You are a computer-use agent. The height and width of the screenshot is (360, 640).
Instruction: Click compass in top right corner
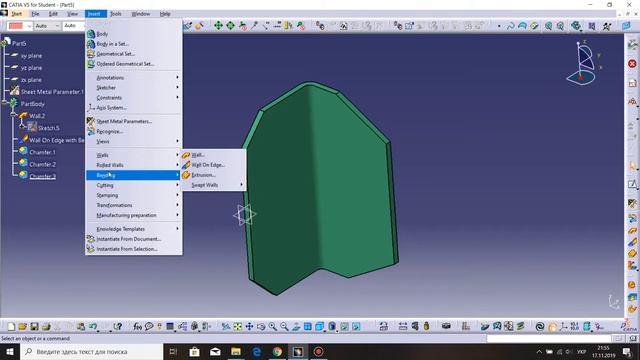click(583, 62)
